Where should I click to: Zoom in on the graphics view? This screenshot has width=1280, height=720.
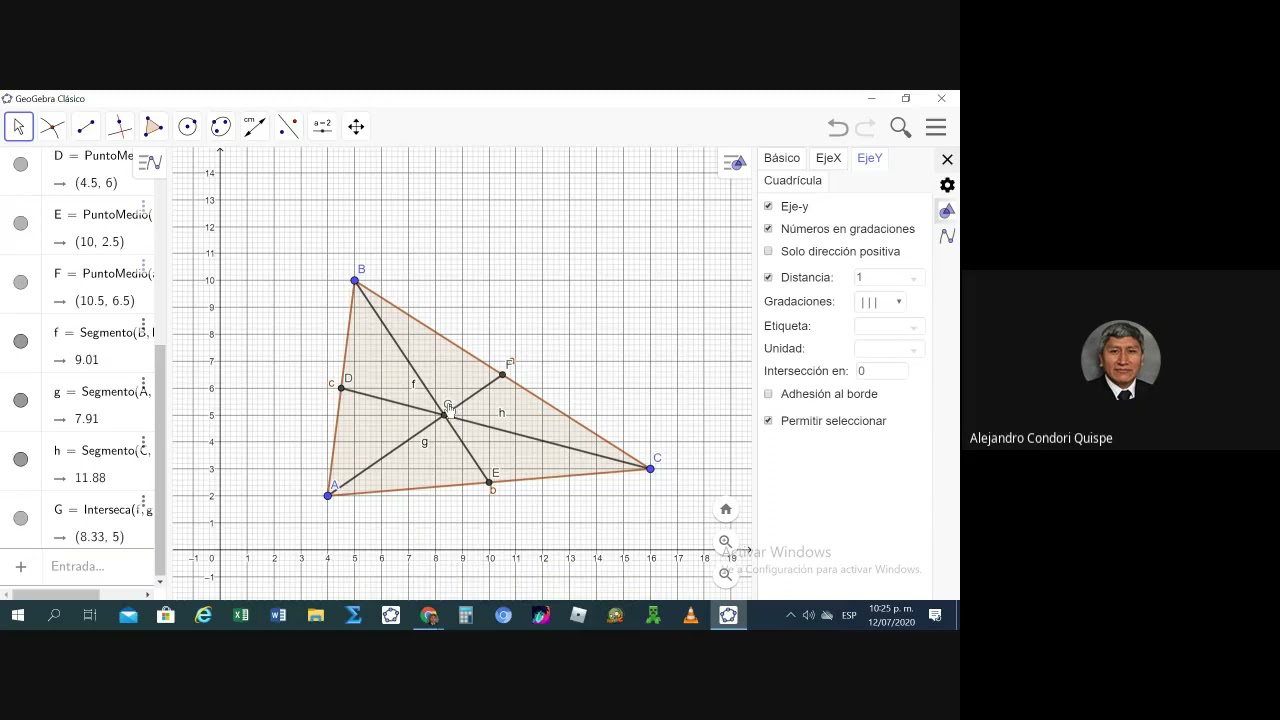tap(726, 542)
